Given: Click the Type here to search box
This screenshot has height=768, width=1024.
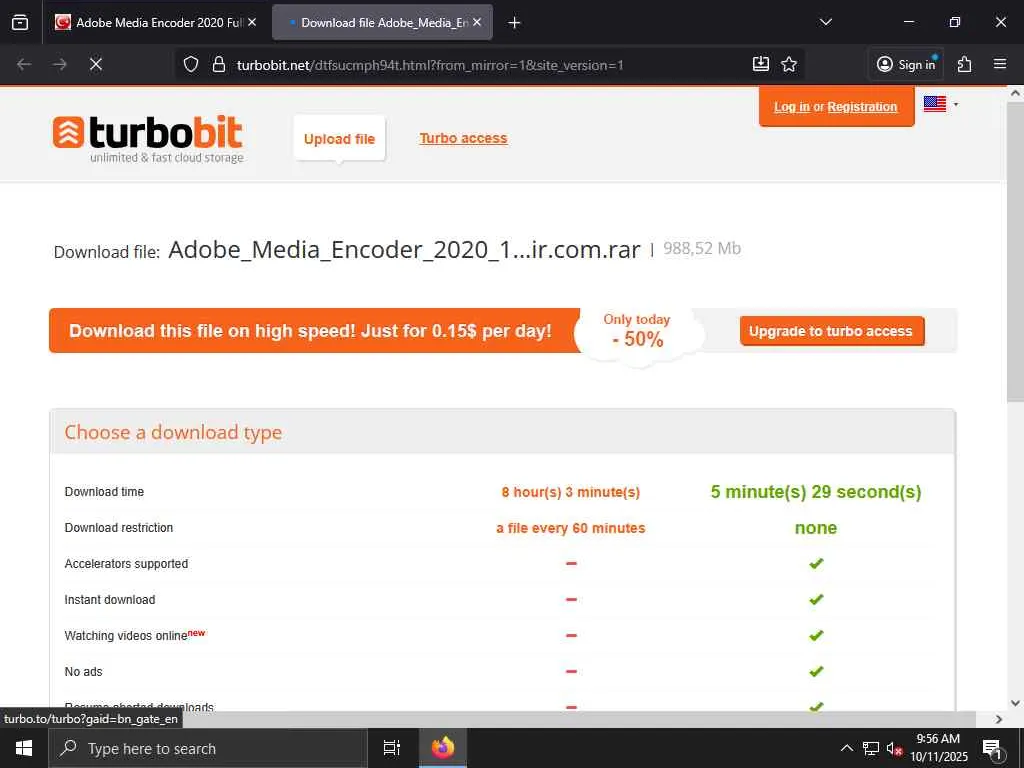Looking at the screenshot, I should 208,748.
